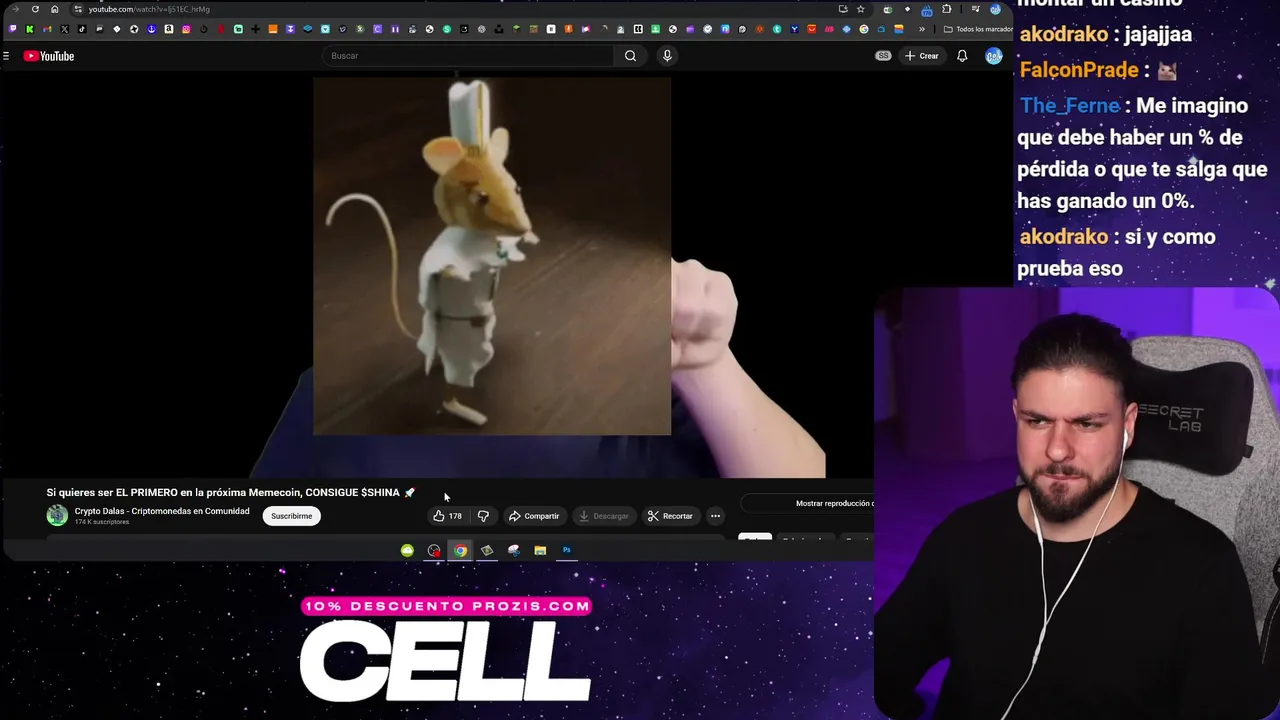Activate voice search microphone
1280x720 pixels.
(667, 56)
